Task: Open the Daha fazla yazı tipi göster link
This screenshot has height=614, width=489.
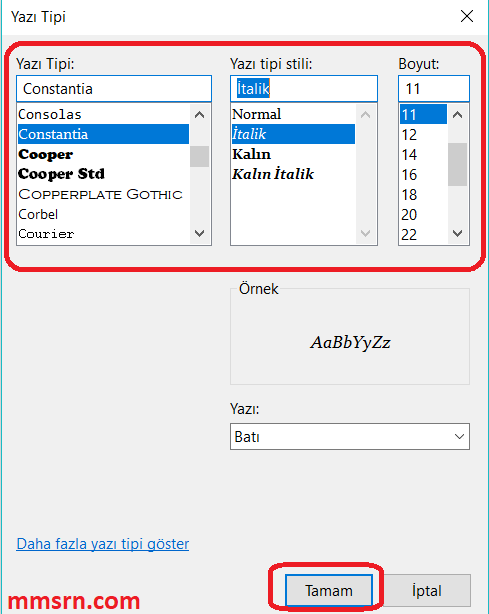Action: [x=103, y=544]
